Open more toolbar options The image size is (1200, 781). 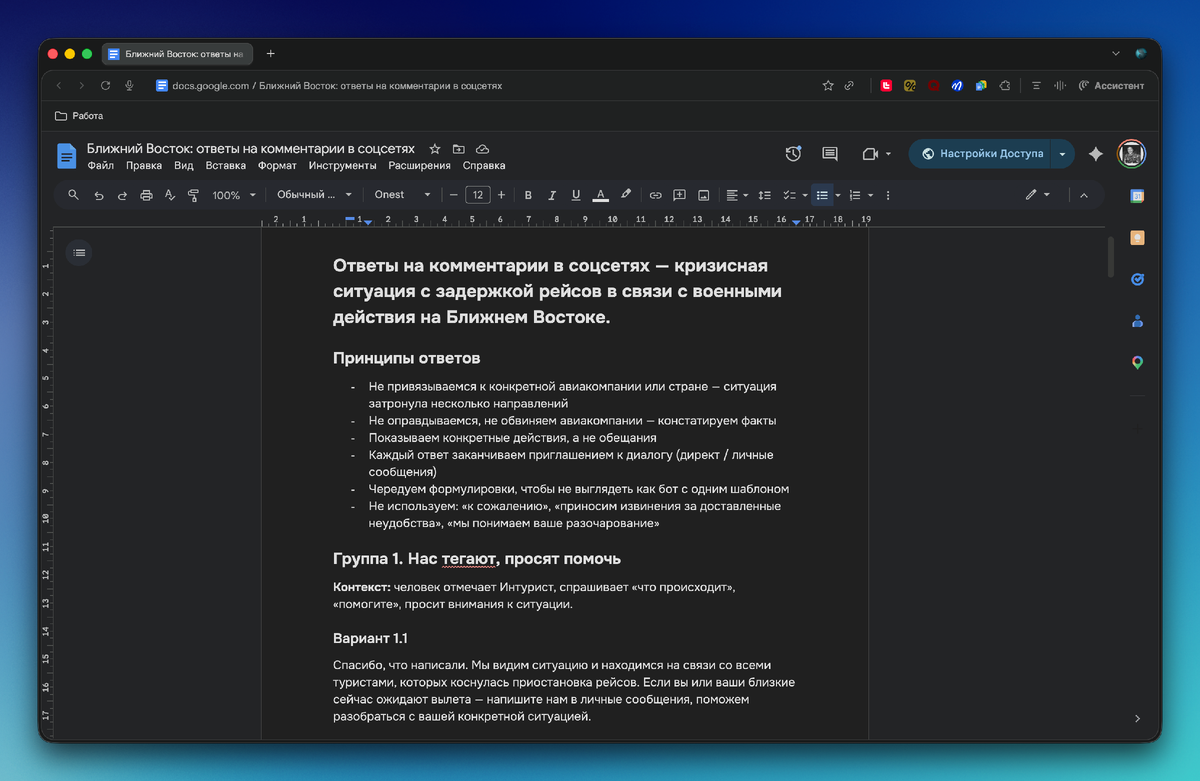click(x=888, y=195)
